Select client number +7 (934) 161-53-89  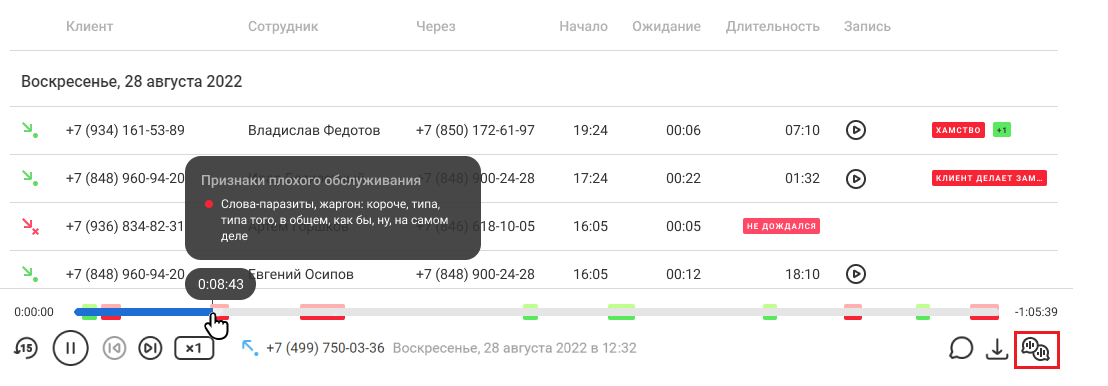point(125,130)
